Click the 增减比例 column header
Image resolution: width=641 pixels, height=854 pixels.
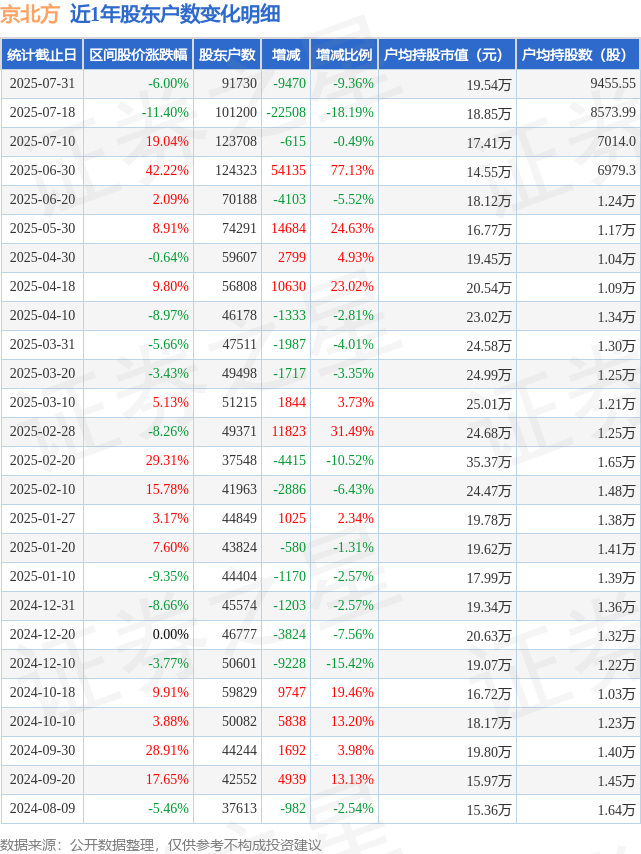tap(344, 54)
